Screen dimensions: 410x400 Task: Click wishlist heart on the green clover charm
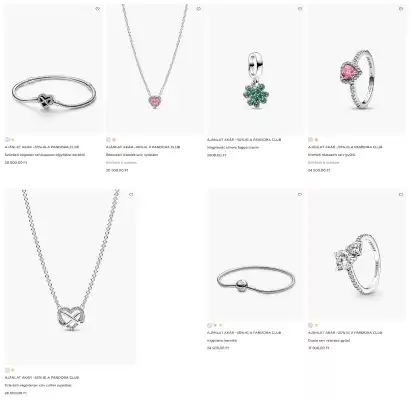point(300,9)
